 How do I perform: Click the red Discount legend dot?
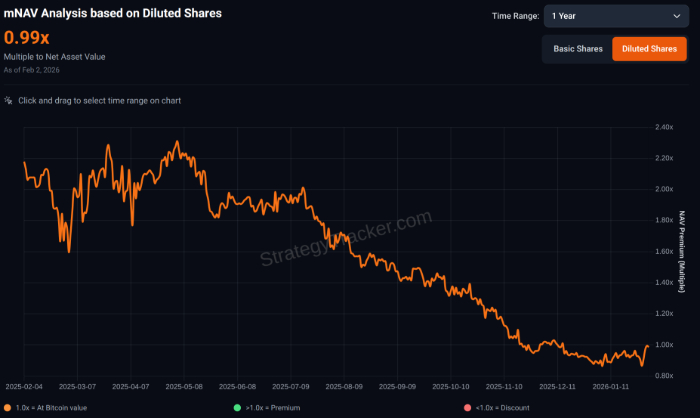(466, 407)
